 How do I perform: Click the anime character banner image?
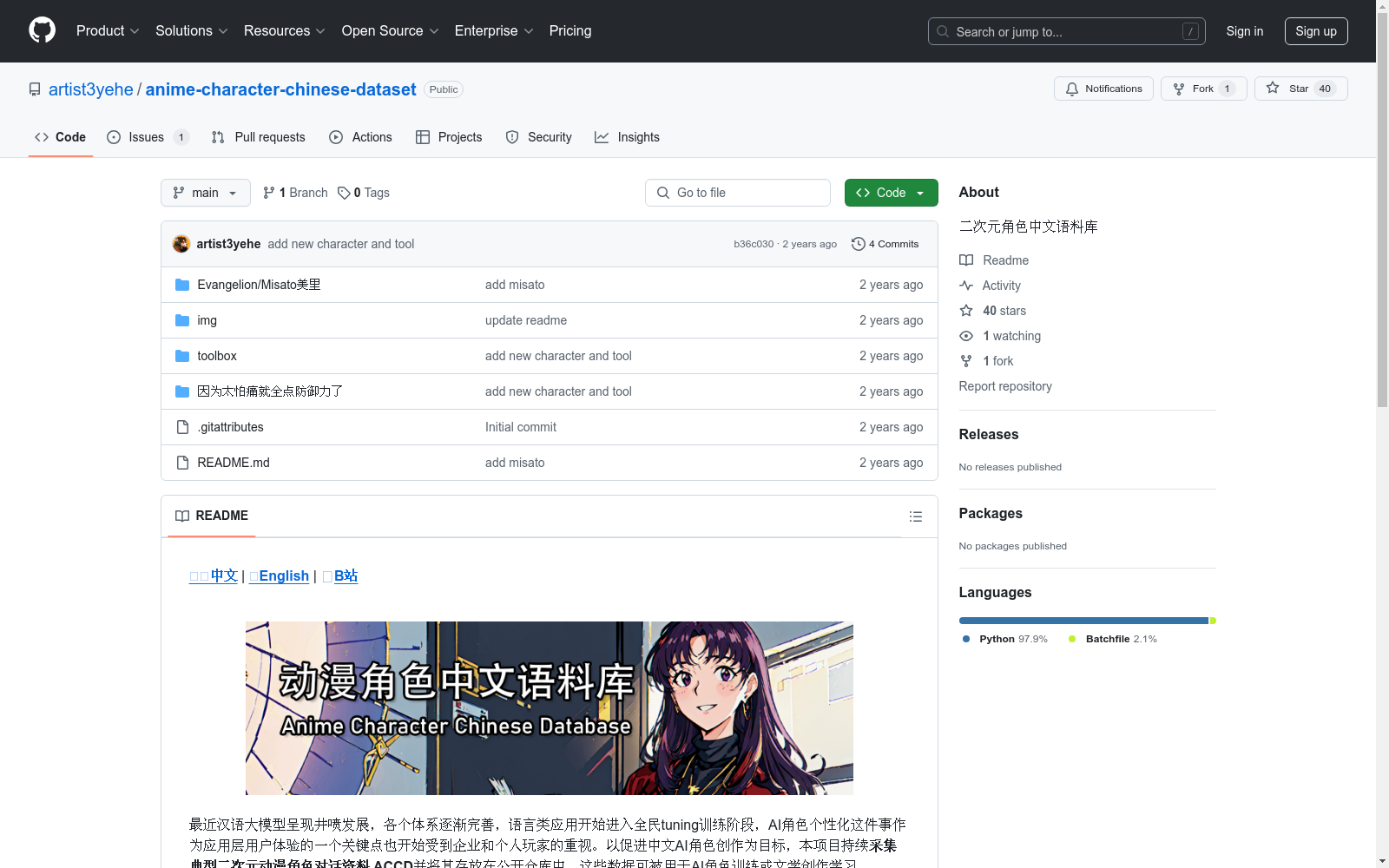pyautogui.click(x=550, y=708)
